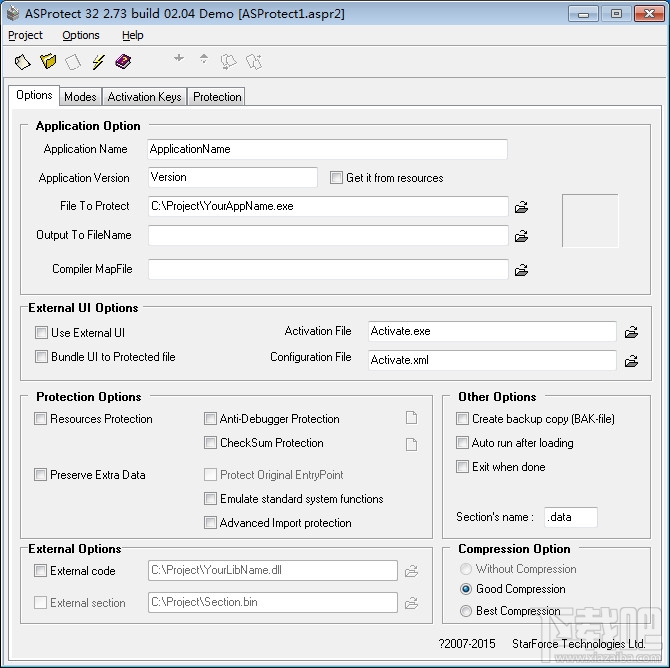This screenshot has height=668, width=670.
Task: Click the Compiler MapFile input field
Action: click(328, 269)
